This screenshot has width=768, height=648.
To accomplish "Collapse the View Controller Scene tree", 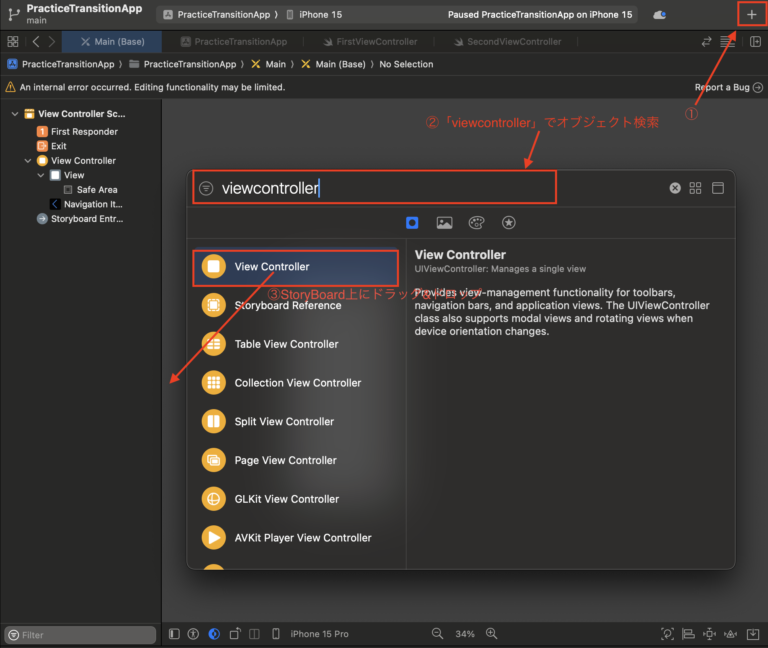I will (15, 114).
